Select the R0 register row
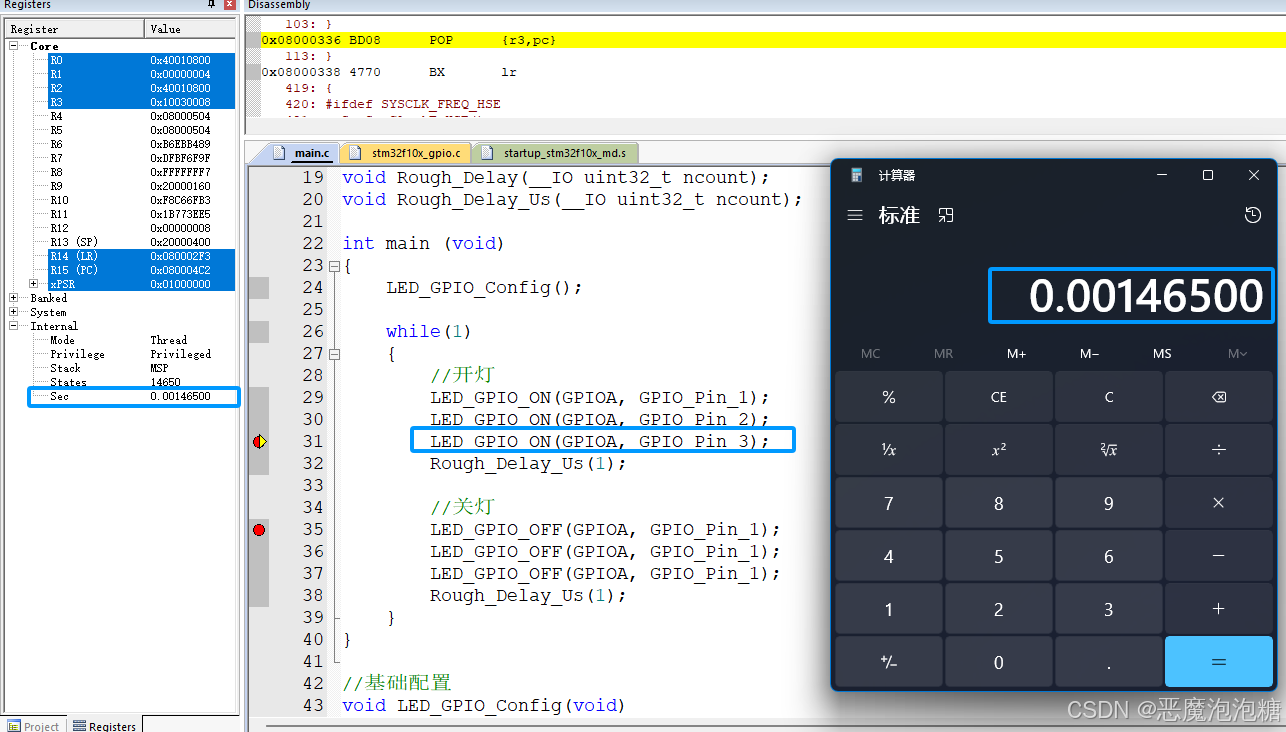 141,60
